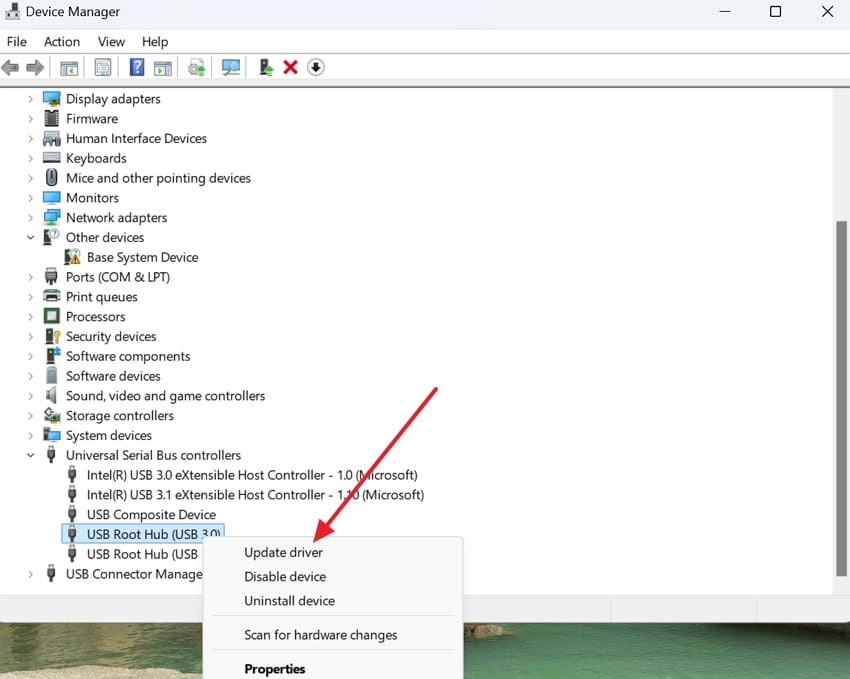Collapse Universal Serial Bus controllers node

30,455
